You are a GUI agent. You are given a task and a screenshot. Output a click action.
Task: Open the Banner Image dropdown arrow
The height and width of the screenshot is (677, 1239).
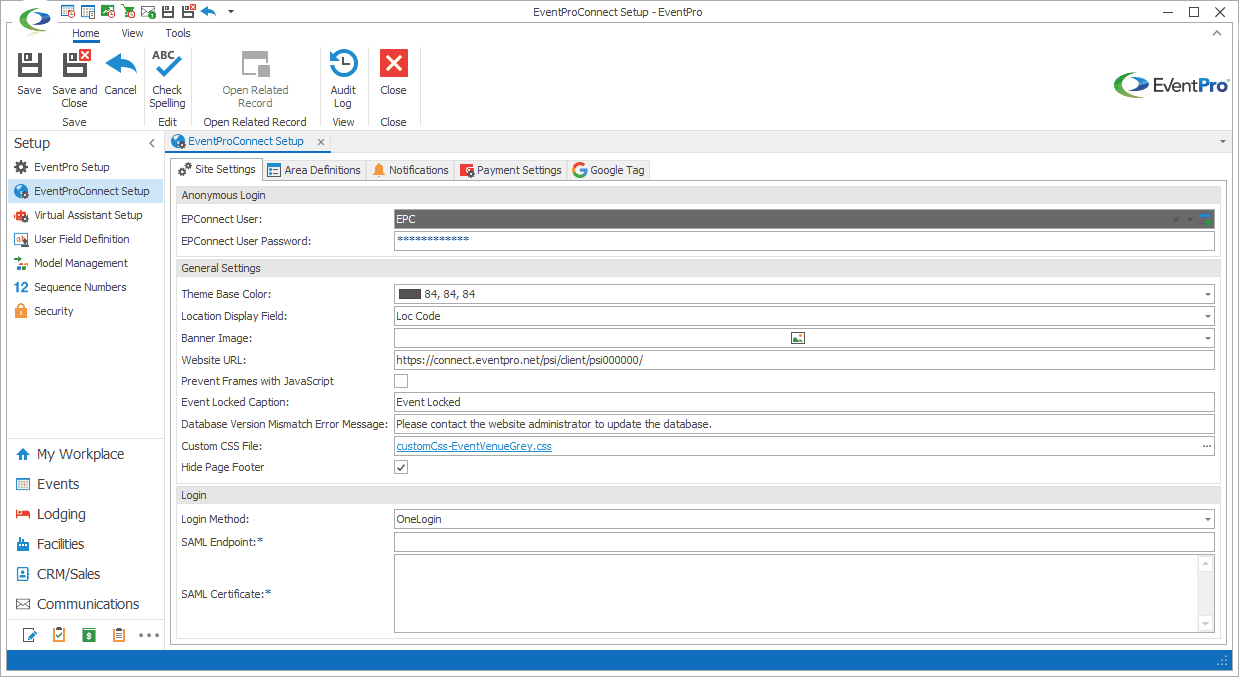coord(1208,338)
